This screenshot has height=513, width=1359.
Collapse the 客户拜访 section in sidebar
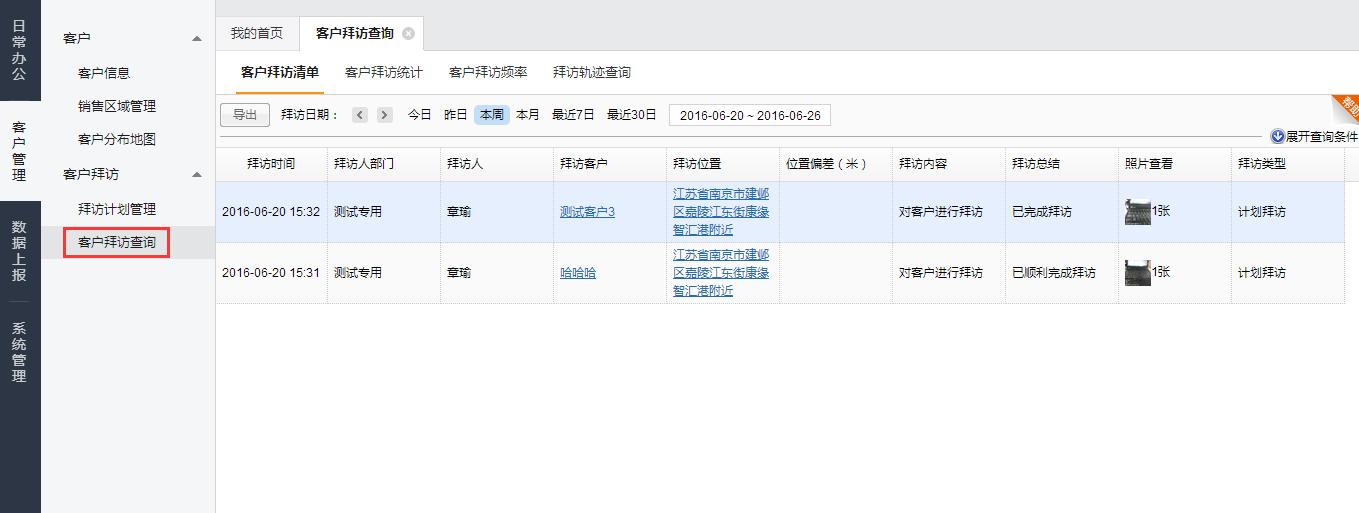tap(197, 175)
